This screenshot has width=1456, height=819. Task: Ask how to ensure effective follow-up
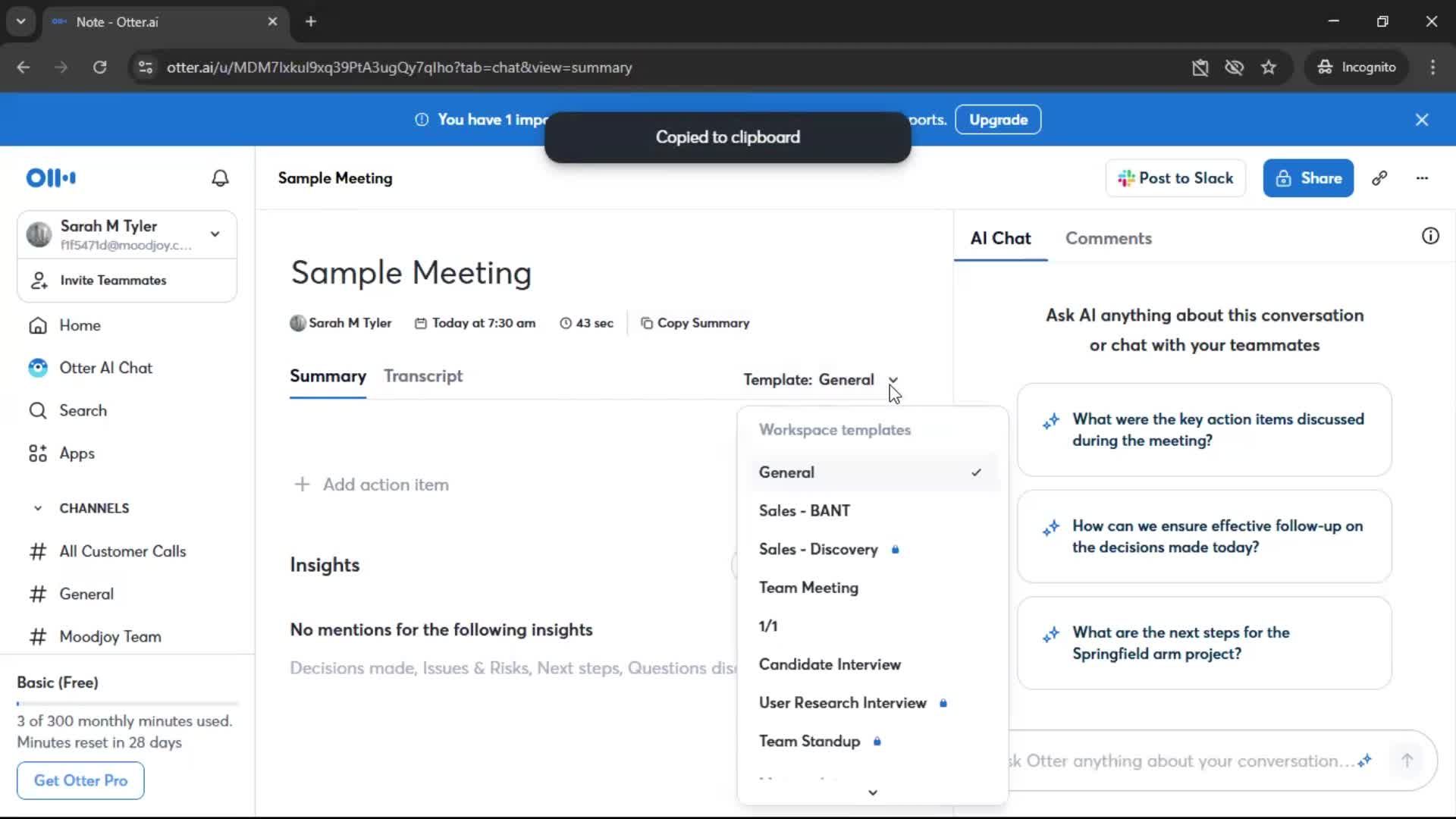coord(1204,537)
